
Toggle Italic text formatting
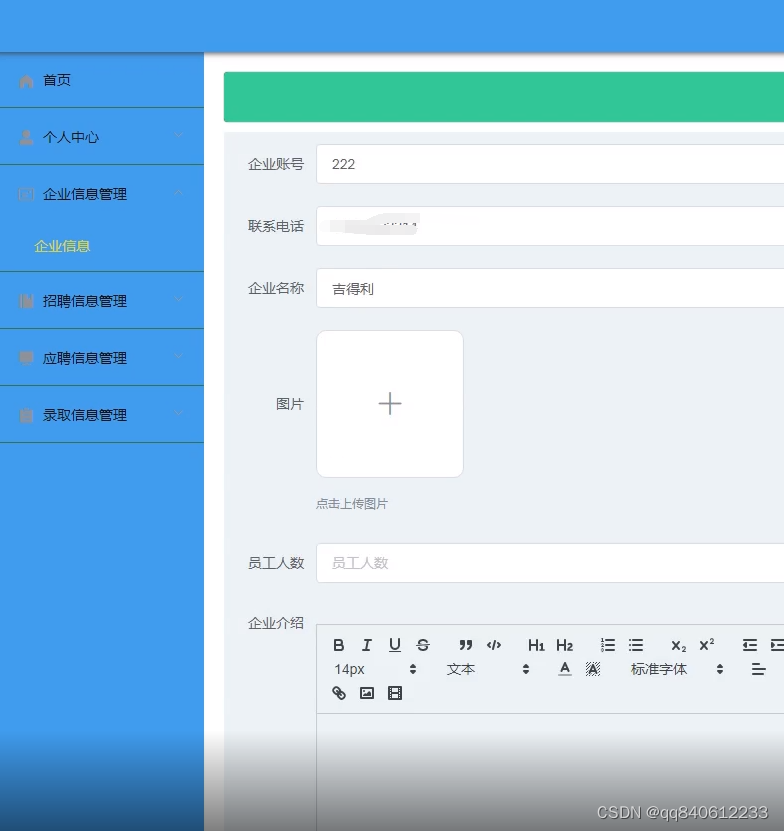point(366,645)
